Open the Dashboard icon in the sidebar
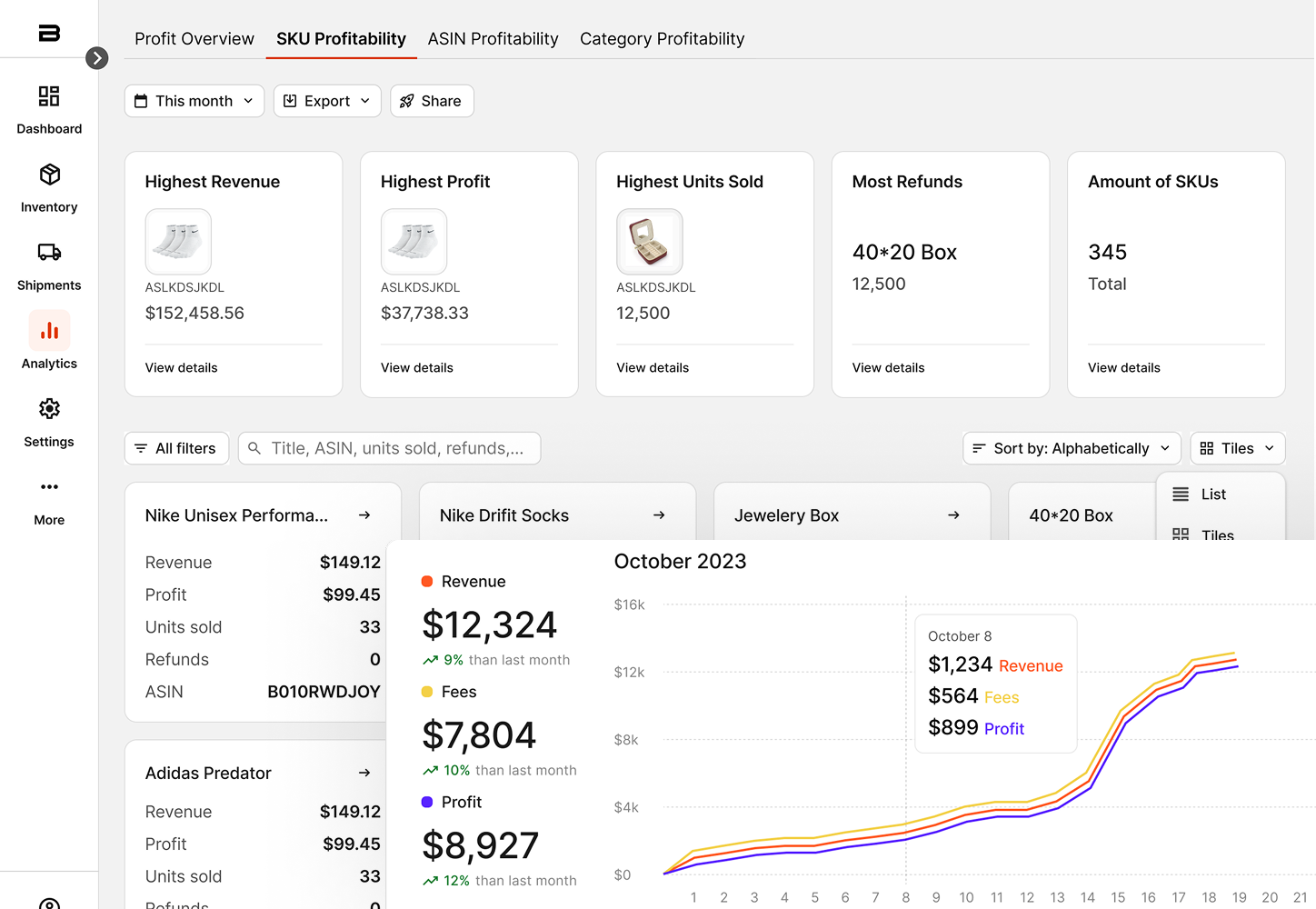 tap(49, 95)
